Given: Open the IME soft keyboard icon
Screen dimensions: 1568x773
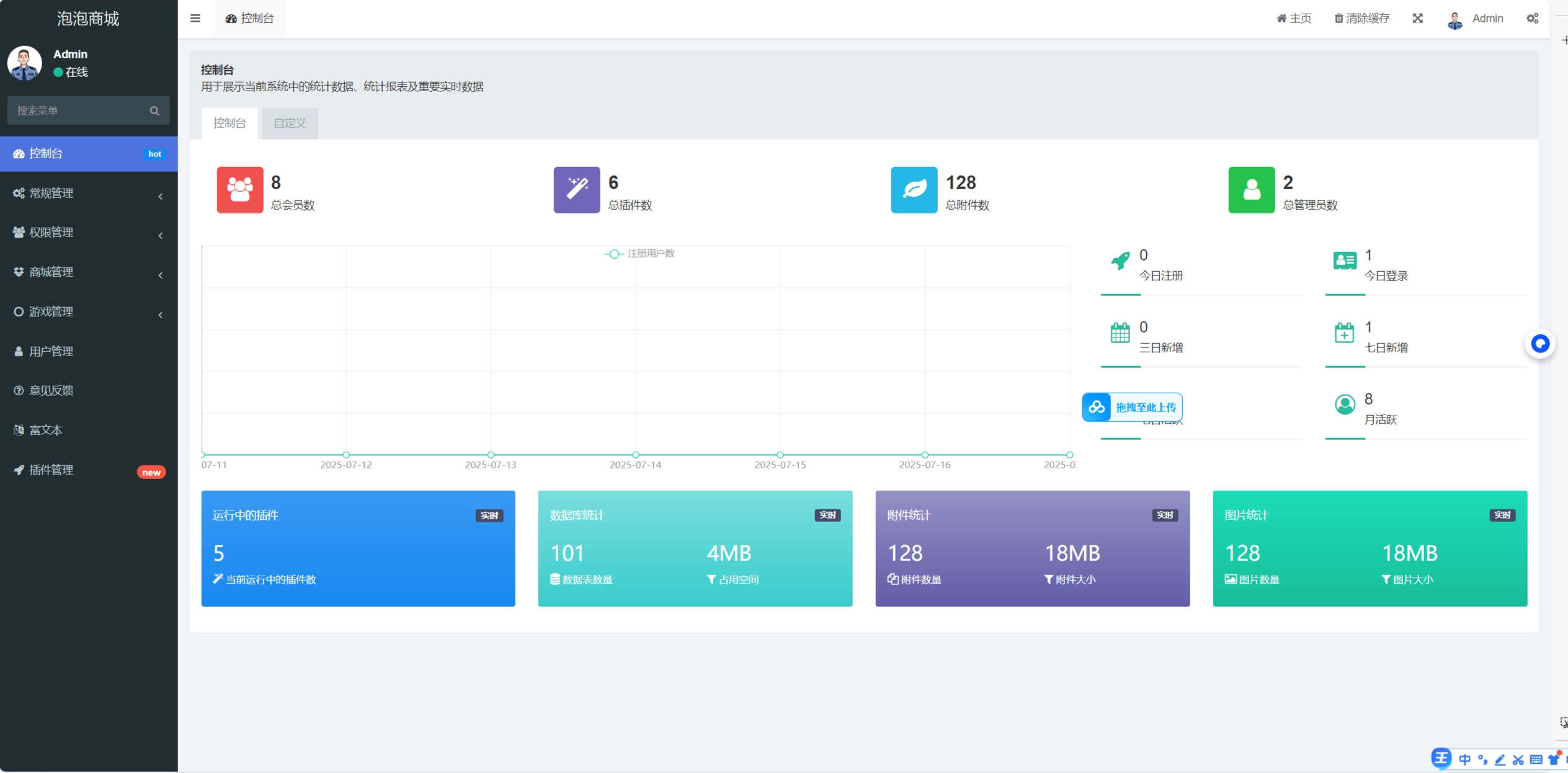Looking at the screenshot, I should (x=1536, y=759).
